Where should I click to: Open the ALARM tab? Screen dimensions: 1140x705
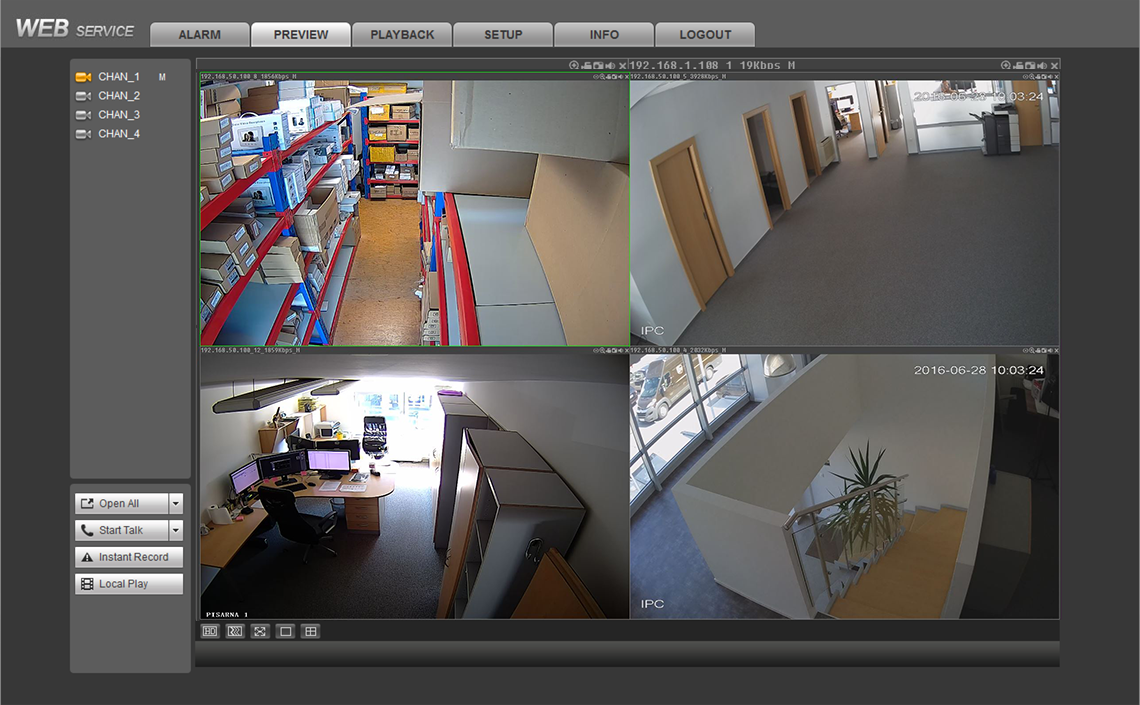tap(200, 34)
